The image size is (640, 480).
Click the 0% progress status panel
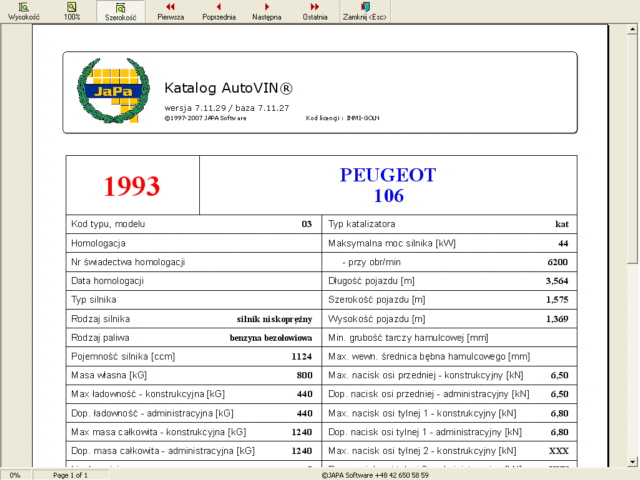coord(14,475)
